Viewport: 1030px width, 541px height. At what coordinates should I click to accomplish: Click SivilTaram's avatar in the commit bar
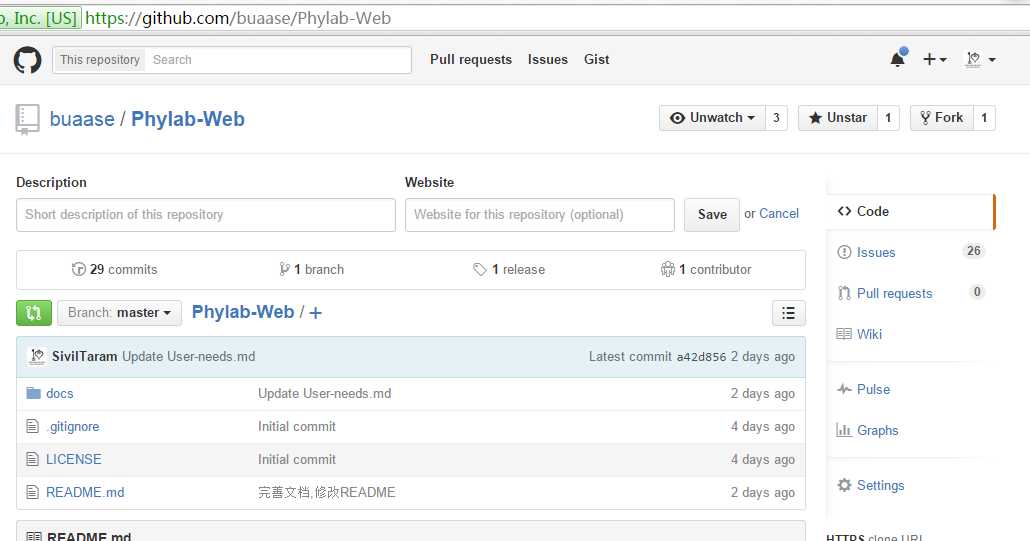point(37,357)
